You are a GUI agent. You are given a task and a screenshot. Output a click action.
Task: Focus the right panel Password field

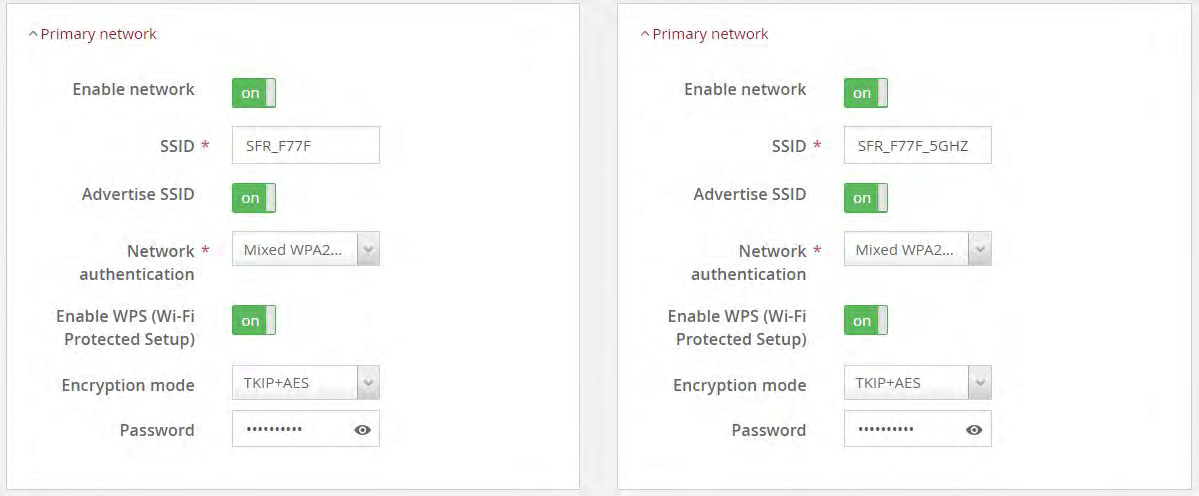coord(902,430)
